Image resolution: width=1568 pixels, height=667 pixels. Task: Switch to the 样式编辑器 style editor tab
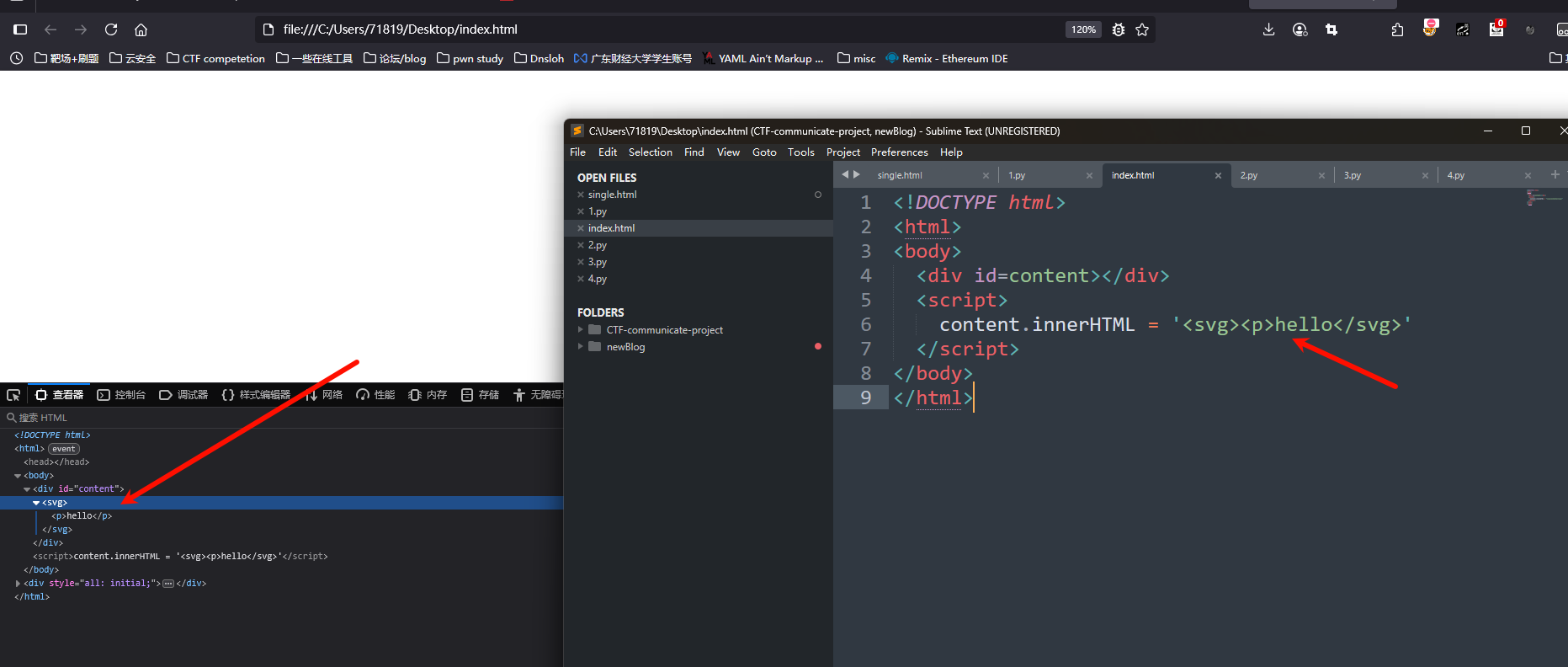[x=256, y=395]
